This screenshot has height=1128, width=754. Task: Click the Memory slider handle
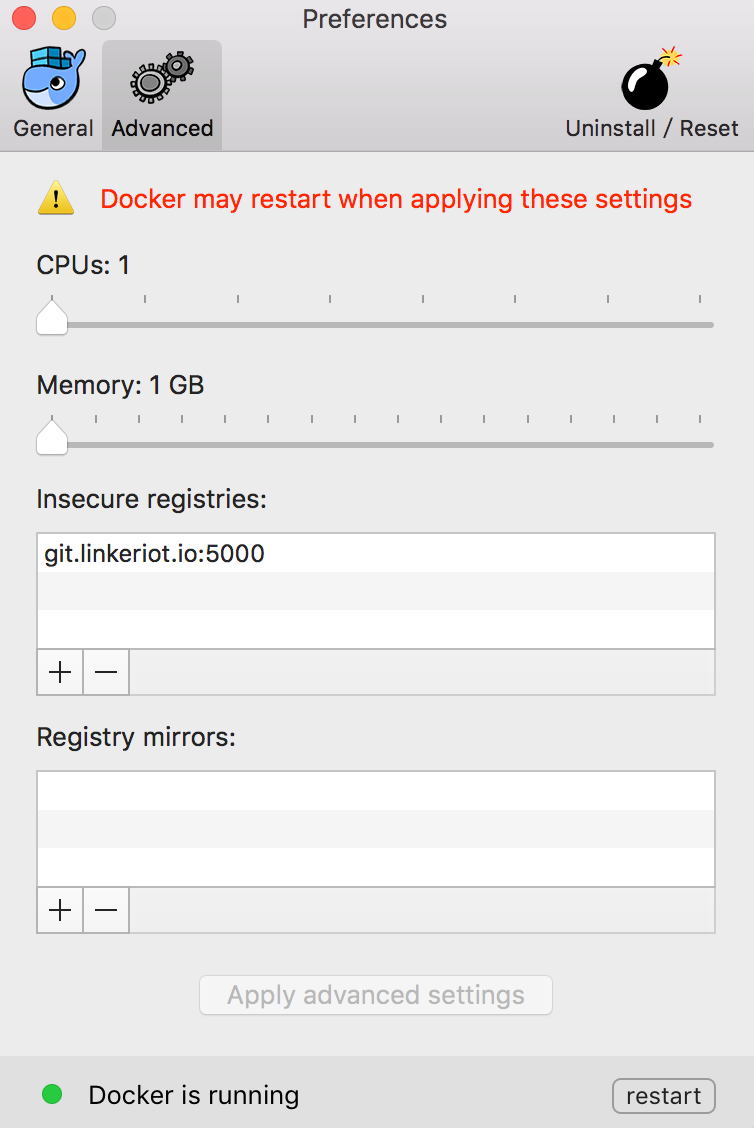tap(52, 439)
